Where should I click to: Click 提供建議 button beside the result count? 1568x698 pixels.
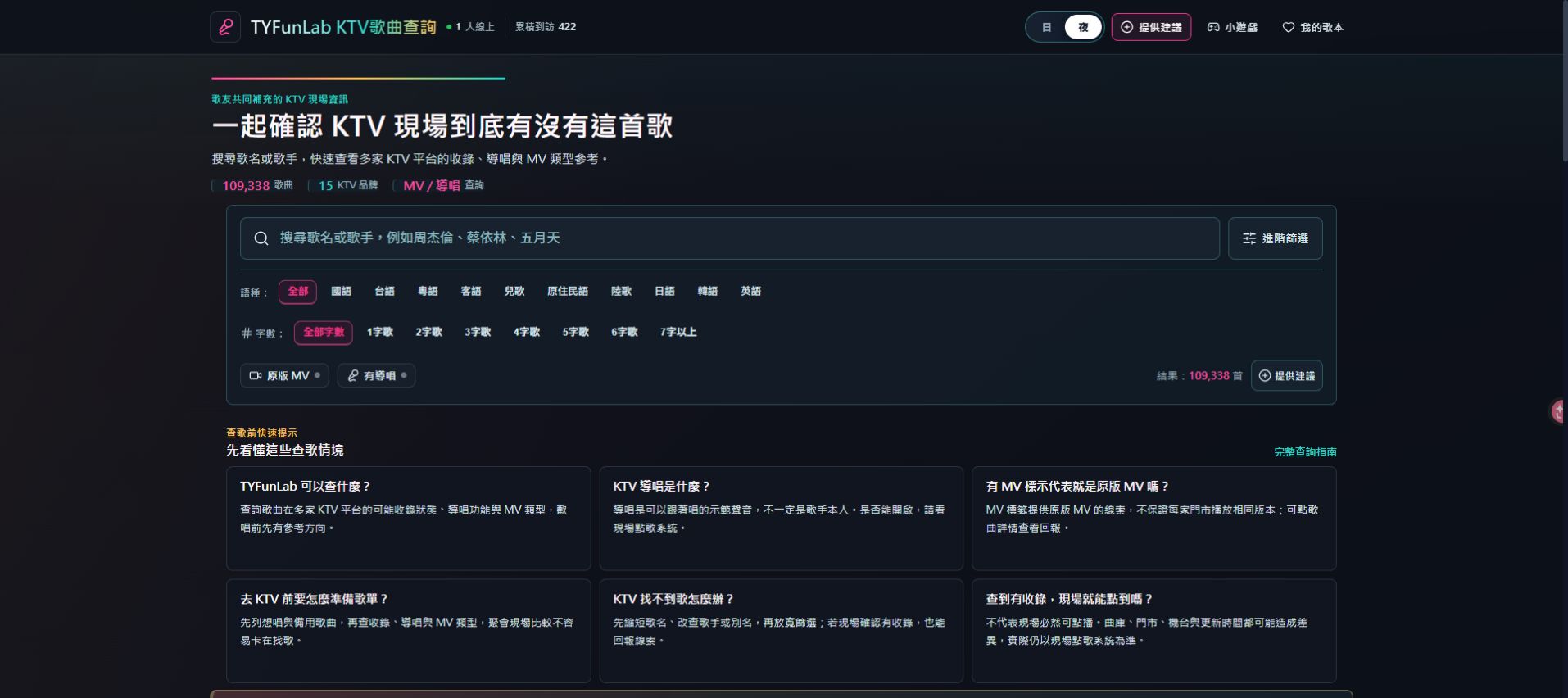click(x=1286, y=376)
